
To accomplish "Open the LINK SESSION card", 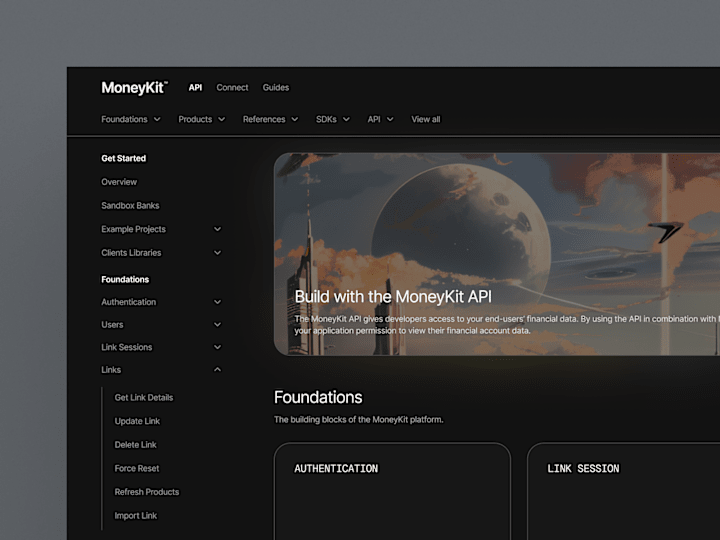I will [624, 491].
